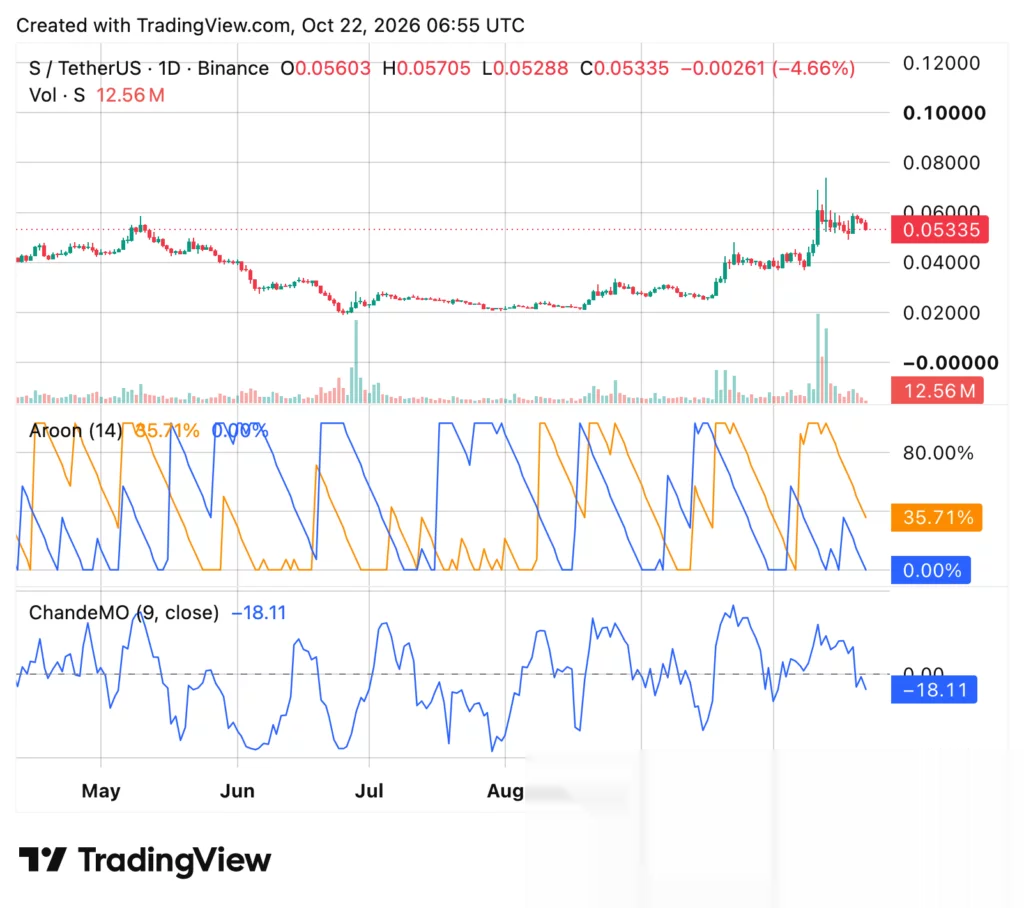Click the red 0.05335 current price tag
The image size is (1024, 908).
pyautogui.click(x=939, y=230)
